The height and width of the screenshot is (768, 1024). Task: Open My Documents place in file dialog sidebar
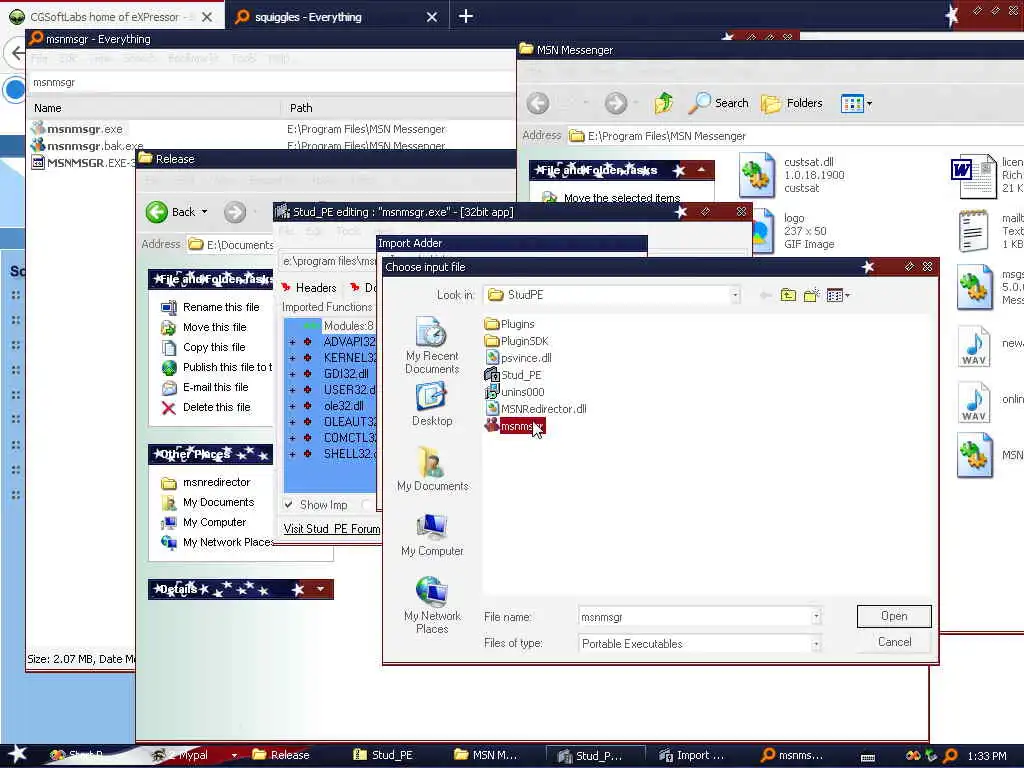point(432,470)
